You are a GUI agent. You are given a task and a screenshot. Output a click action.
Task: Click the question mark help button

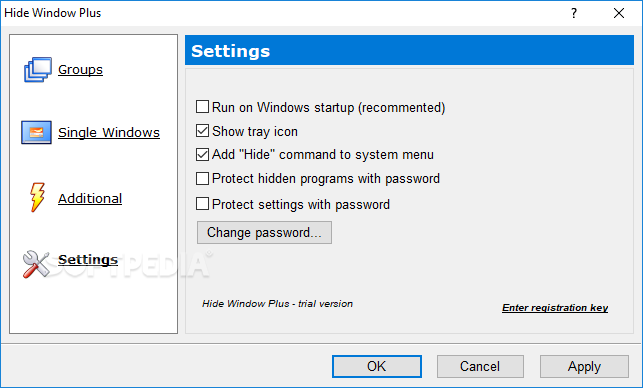[574, 13]
